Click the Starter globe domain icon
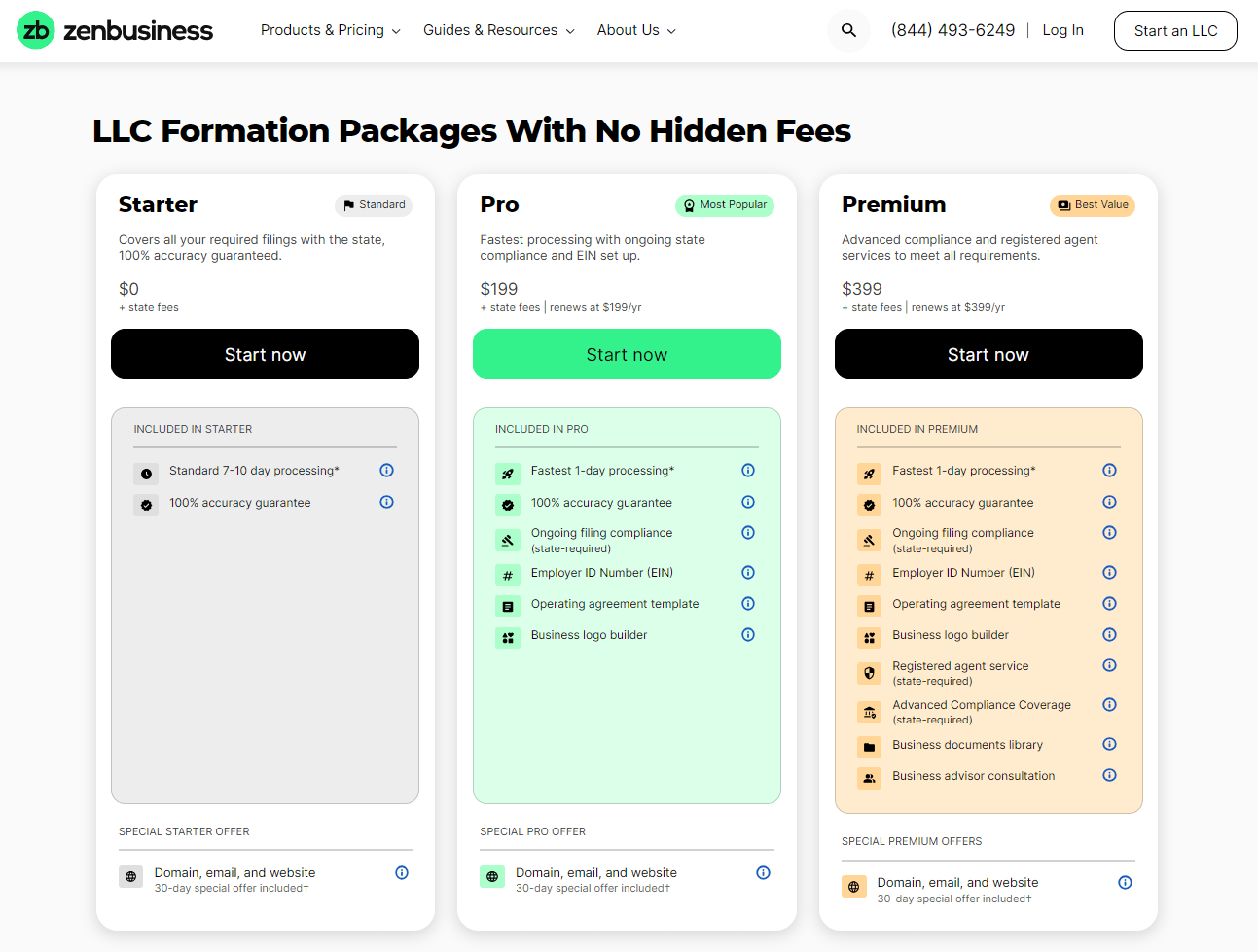This screenshot has height=952, width=1258. click(x=130, y=876)
